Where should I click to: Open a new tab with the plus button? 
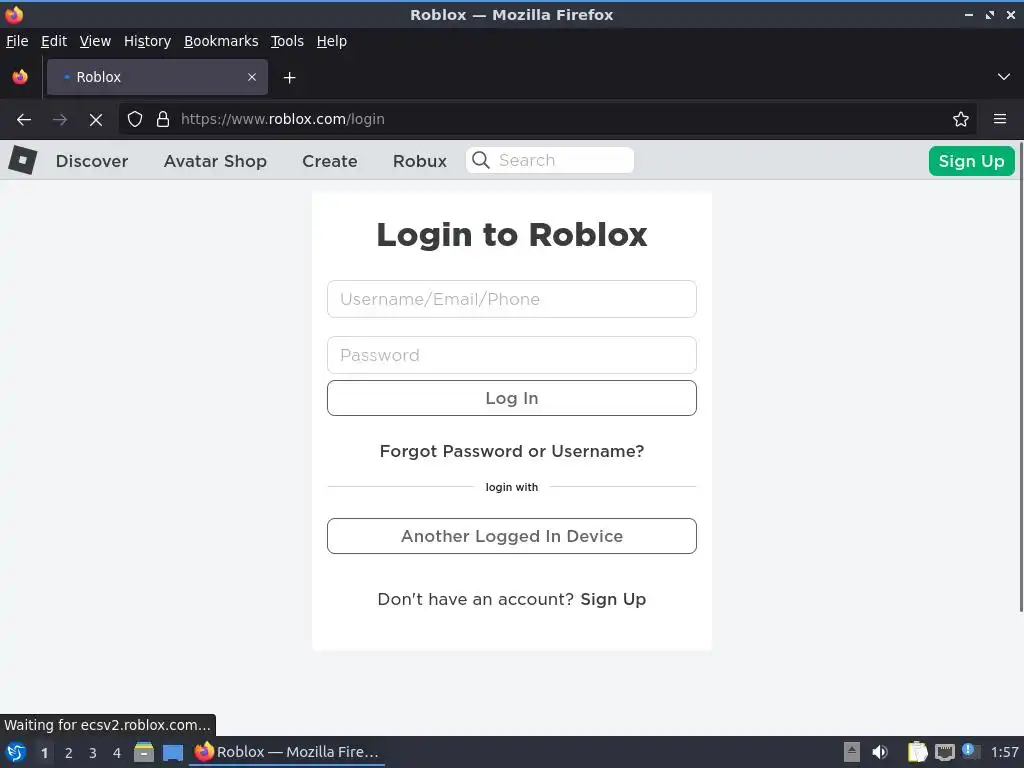(x=289, y=78)
